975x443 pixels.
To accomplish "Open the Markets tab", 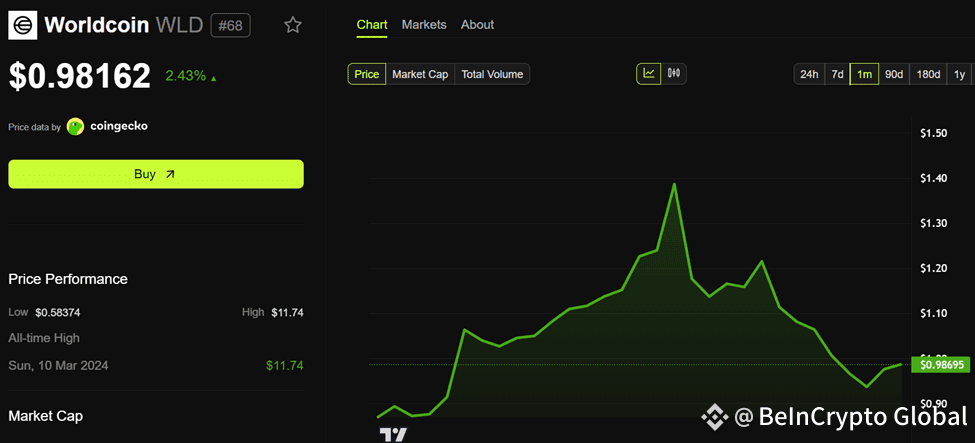I will pos(424,25).
